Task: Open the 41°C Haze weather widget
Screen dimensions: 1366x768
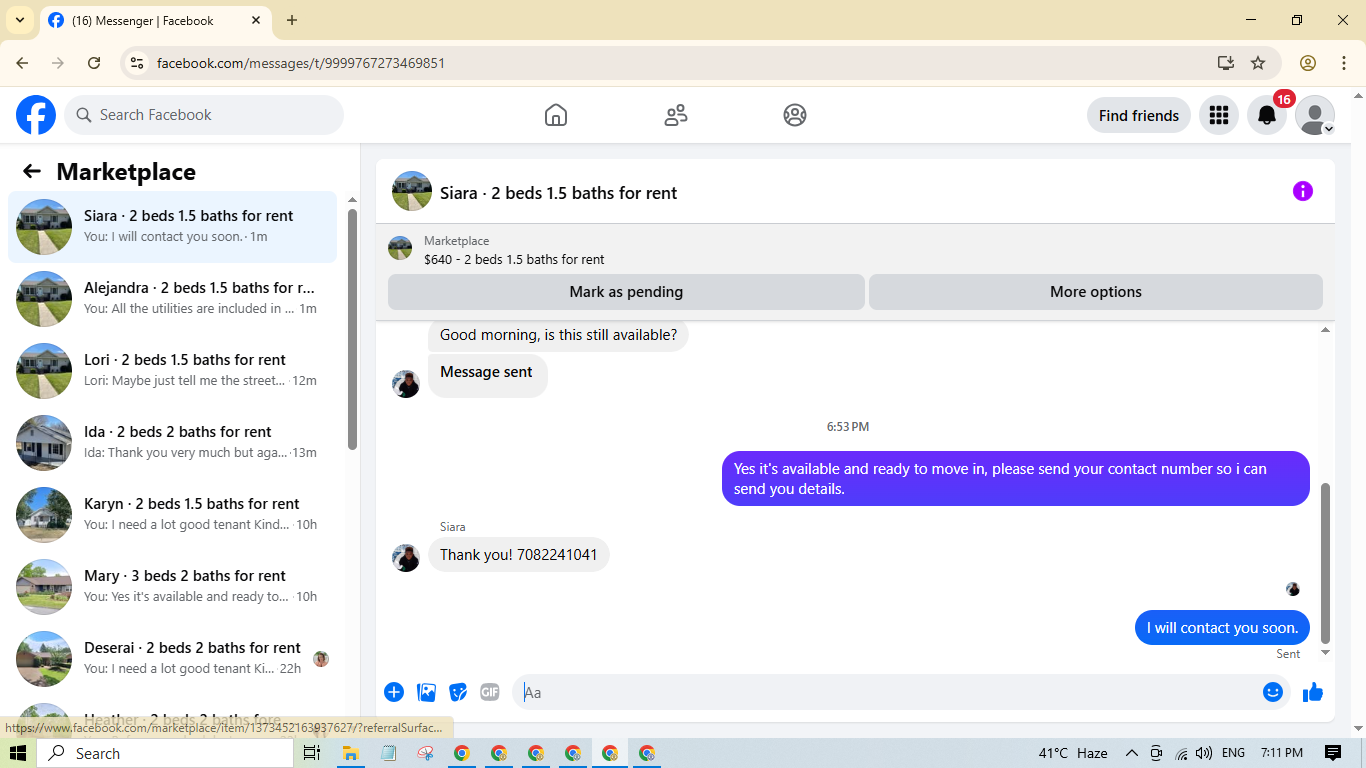Action: [x=1073, y=753]
